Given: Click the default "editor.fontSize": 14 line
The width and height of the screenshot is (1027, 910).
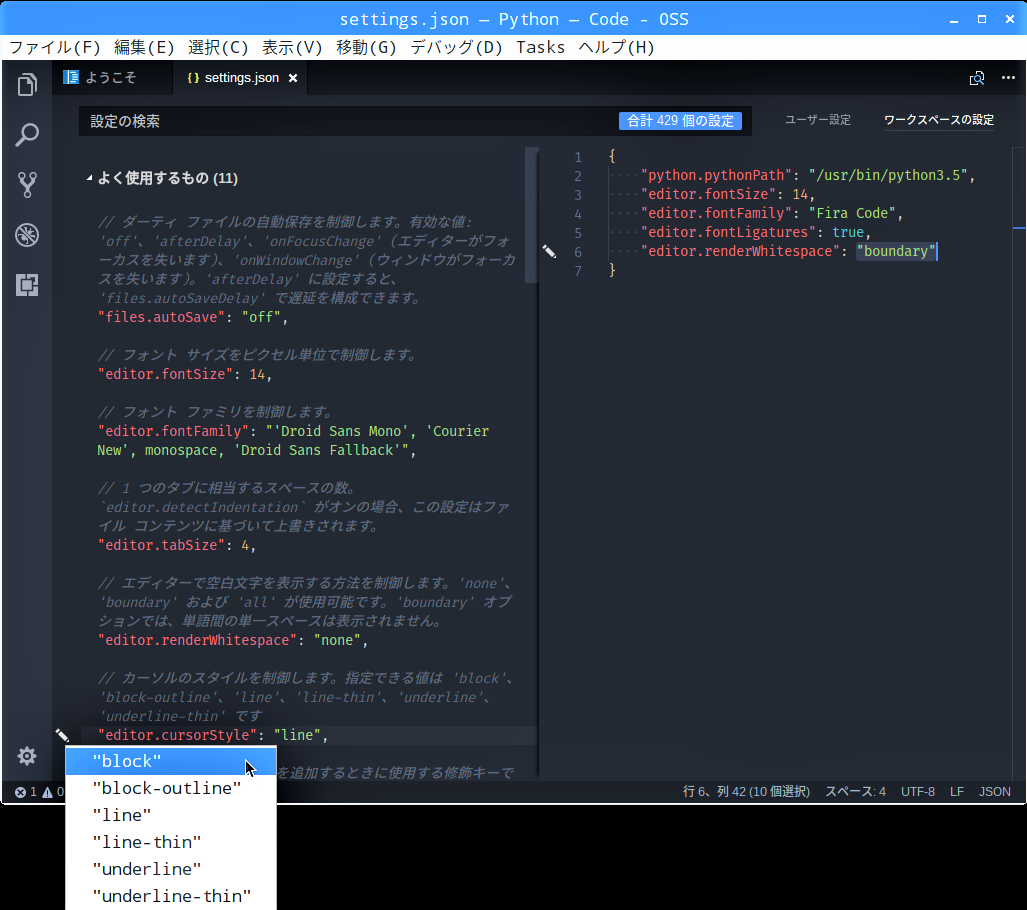Looking at the screenshot, I should point(184,374).
